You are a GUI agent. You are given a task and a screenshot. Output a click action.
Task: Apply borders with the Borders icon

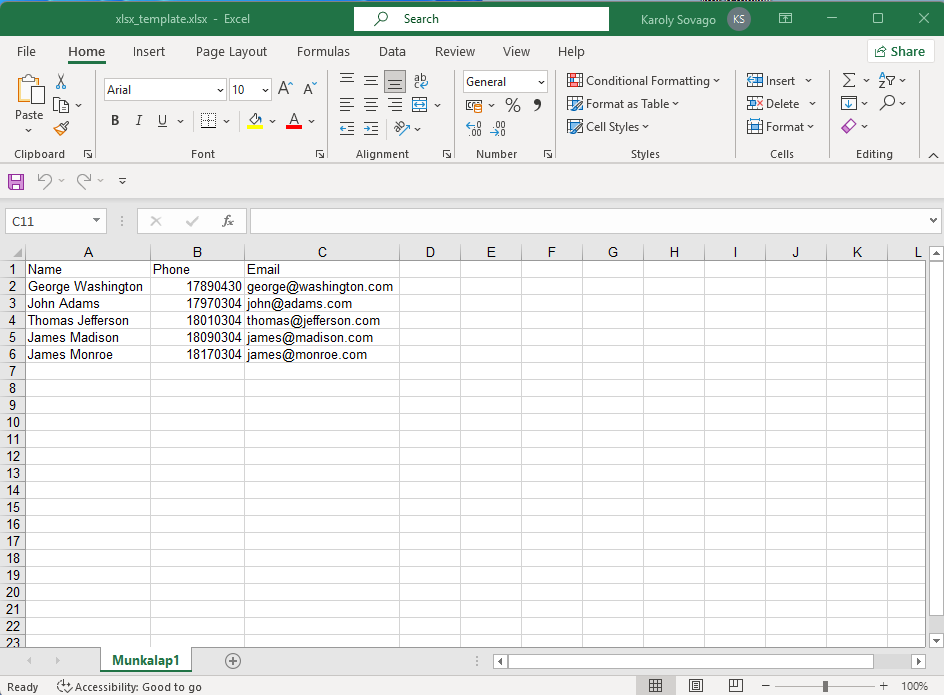(x=208, y=120)
